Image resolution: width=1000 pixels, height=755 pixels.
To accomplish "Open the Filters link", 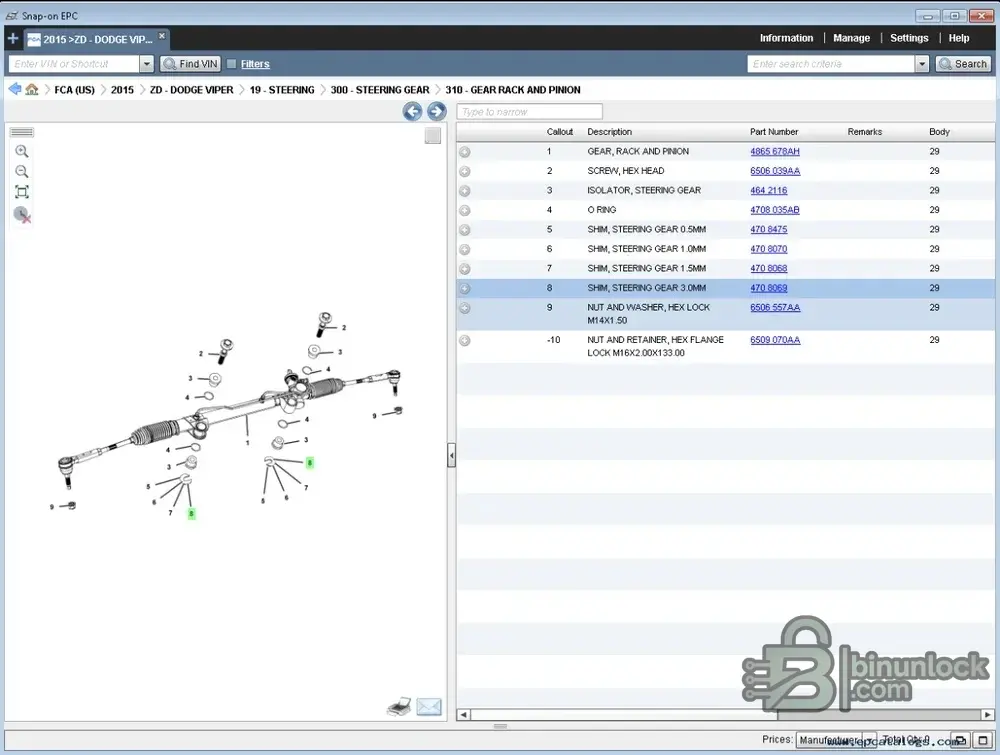I will point(255,64).
